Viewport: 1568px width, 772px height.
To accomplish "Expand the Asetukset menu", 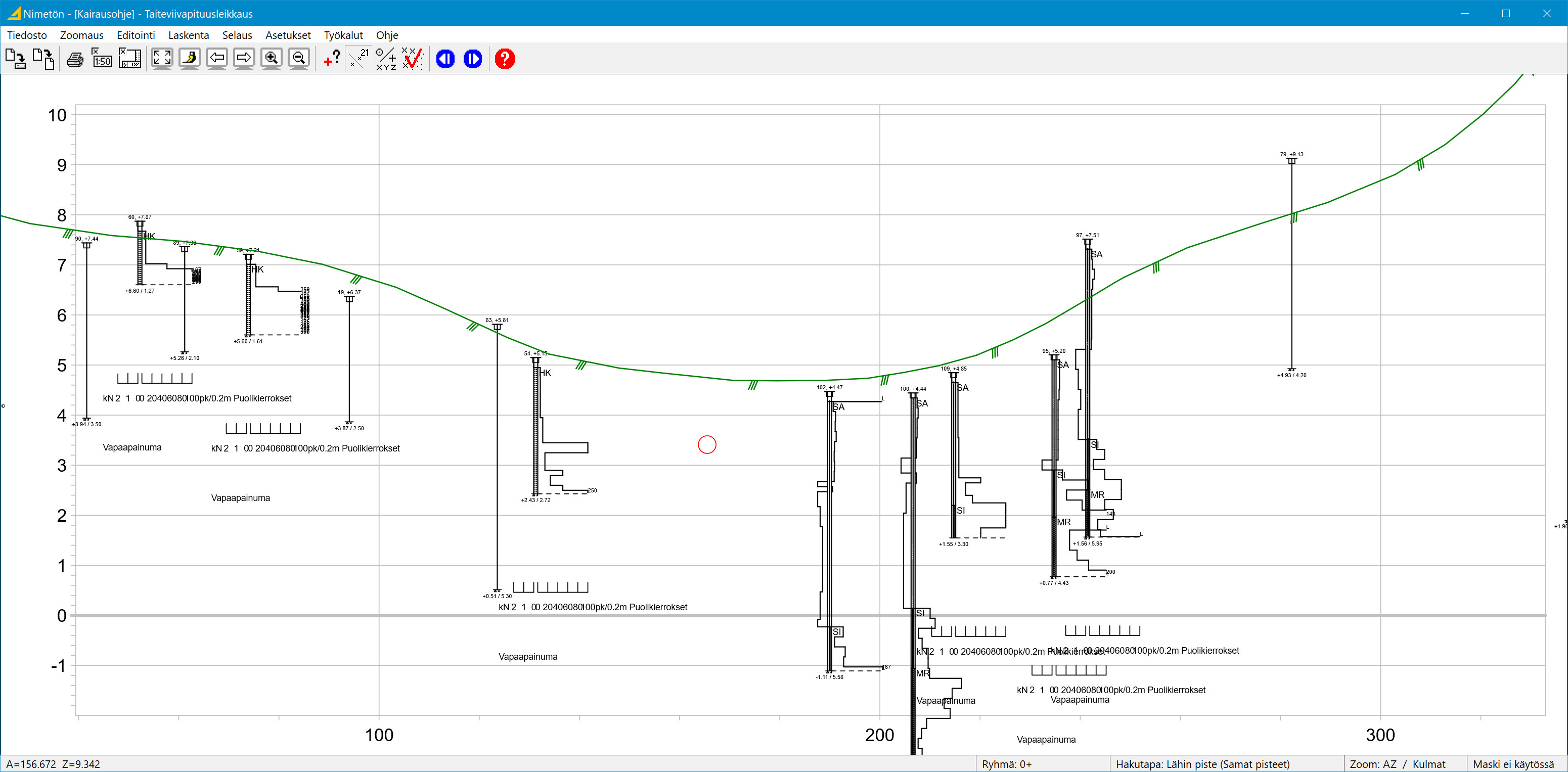I will pyautogui.click(x=287, y=35).
